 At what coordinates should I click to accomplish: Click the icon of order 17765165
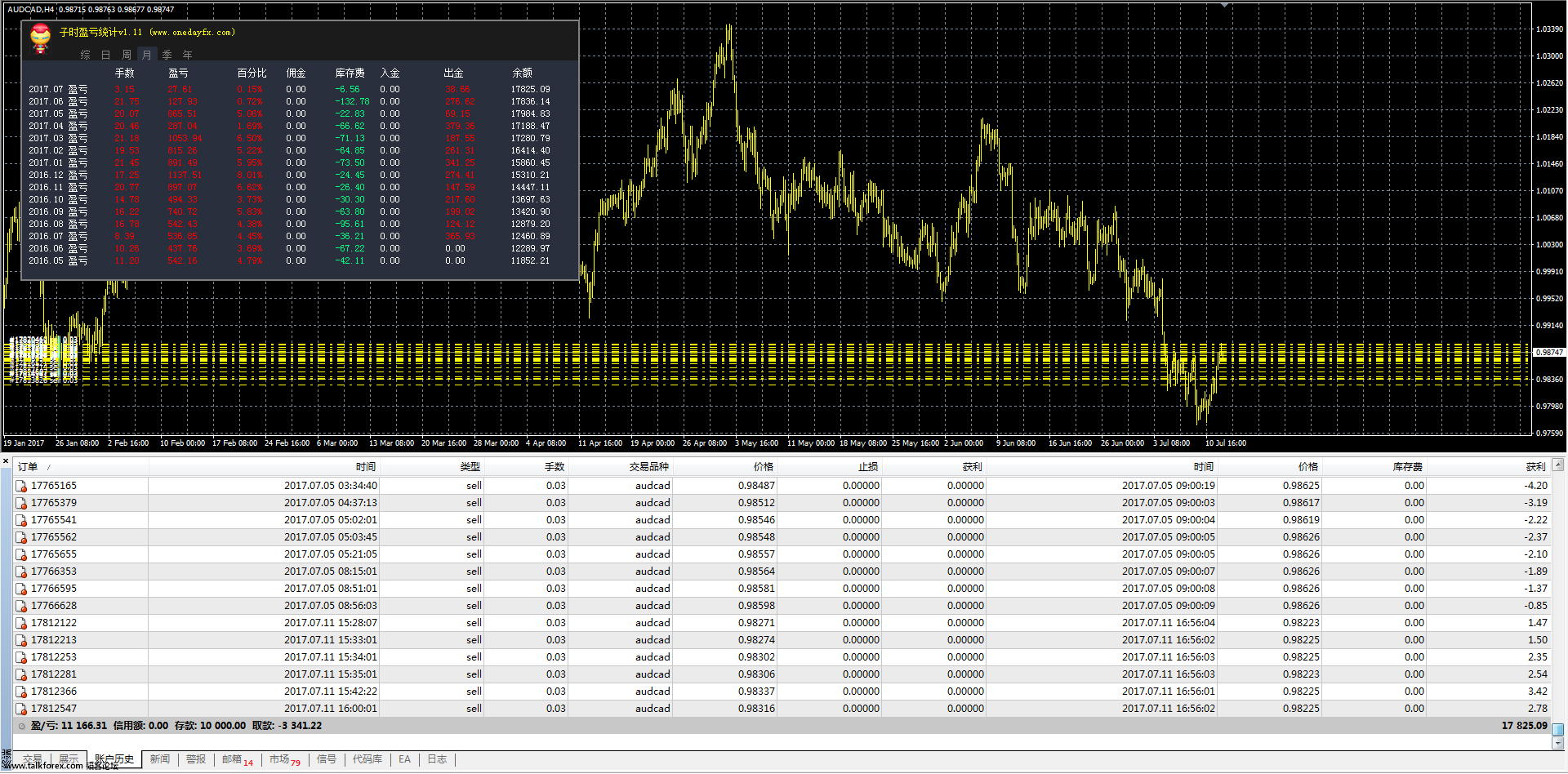[x=21, y=486]
